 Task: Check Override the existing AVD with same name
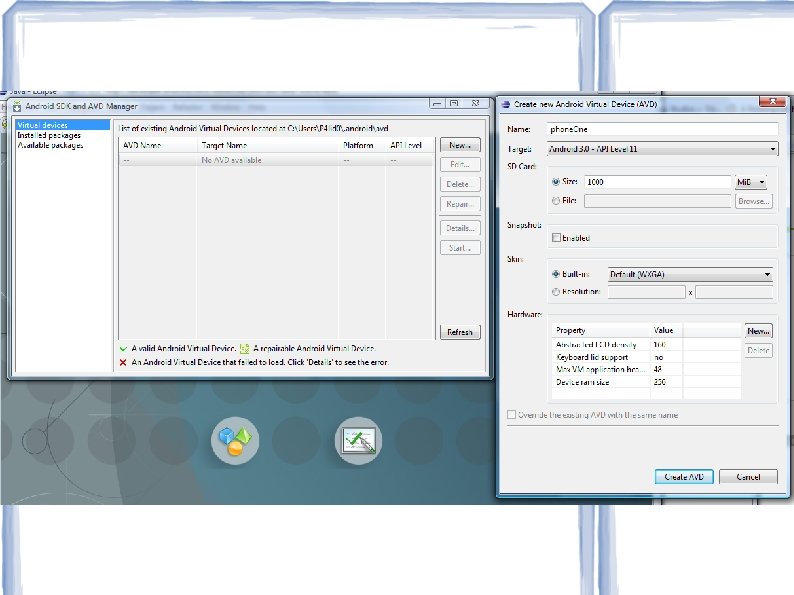point(511,415)
